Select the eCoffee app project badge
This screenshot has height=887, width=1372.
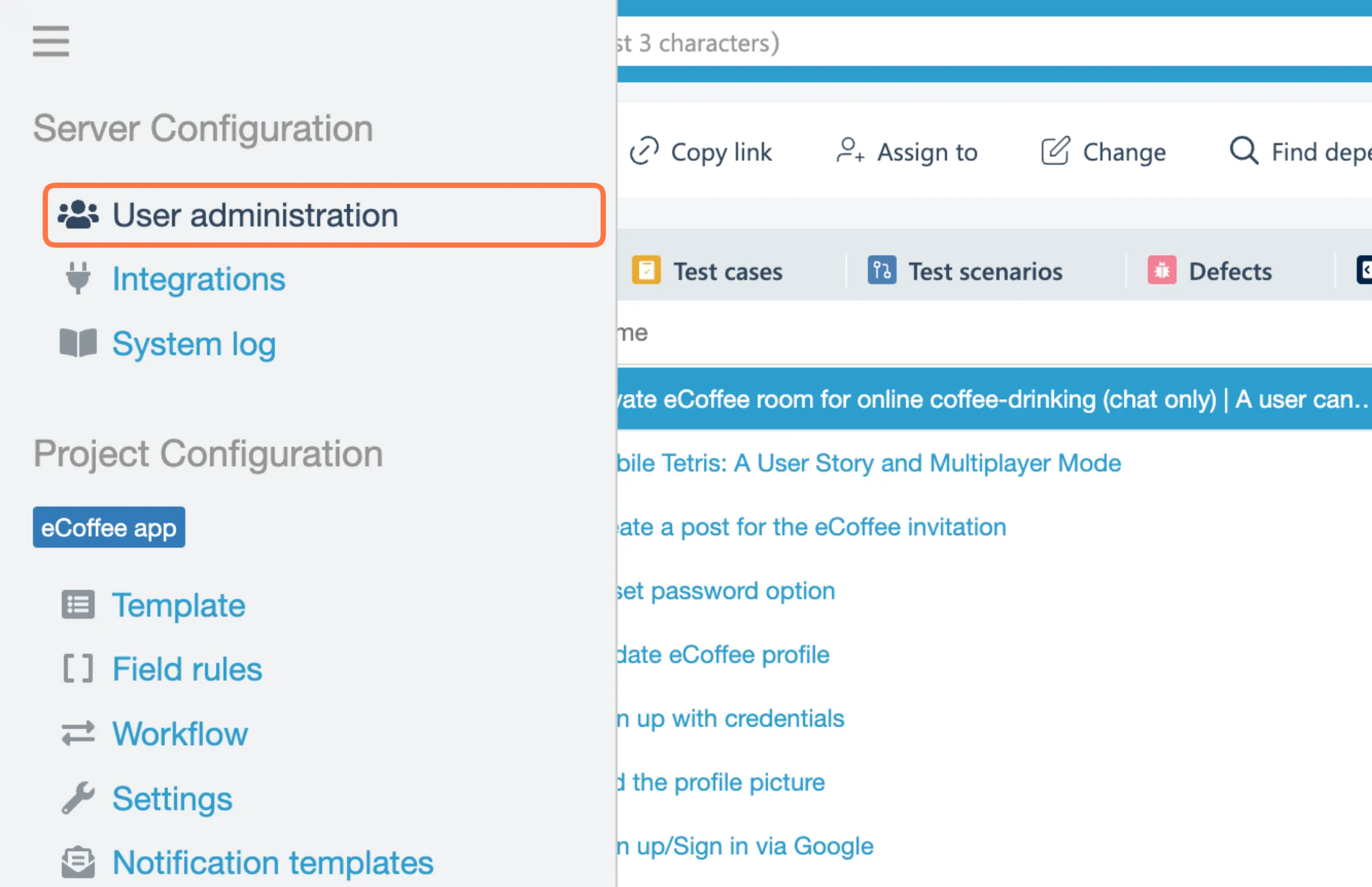tap(109, 527)
